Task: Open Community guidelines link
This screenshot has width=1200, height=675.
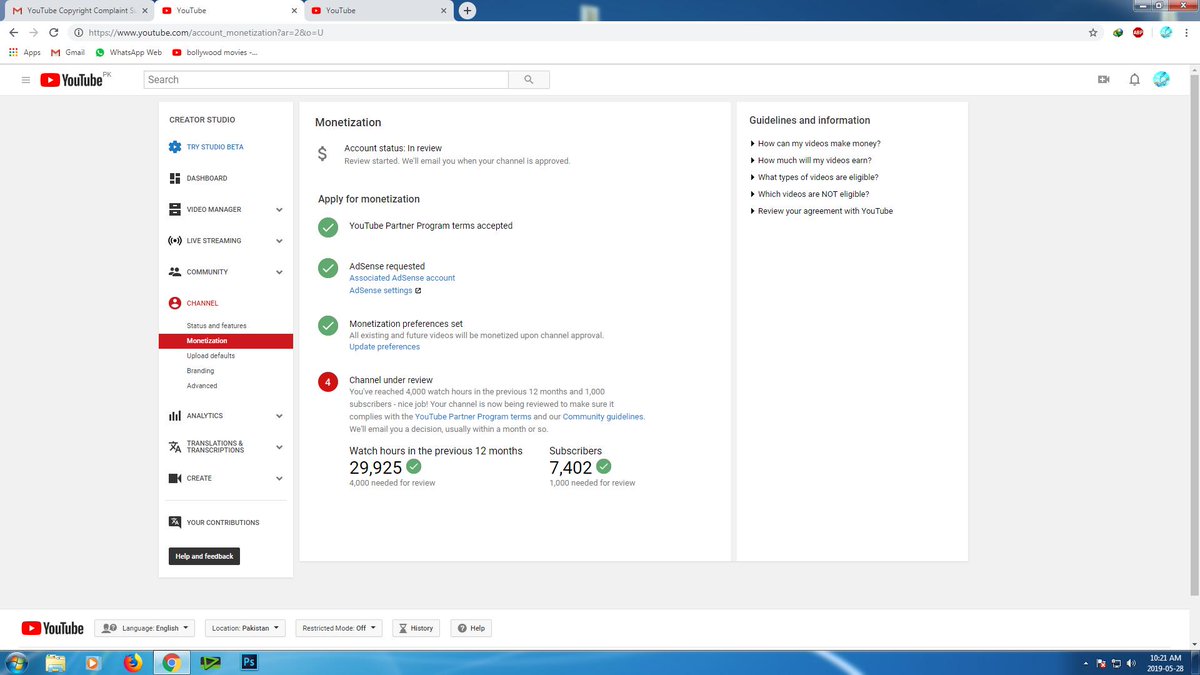Action: (603, 416)
